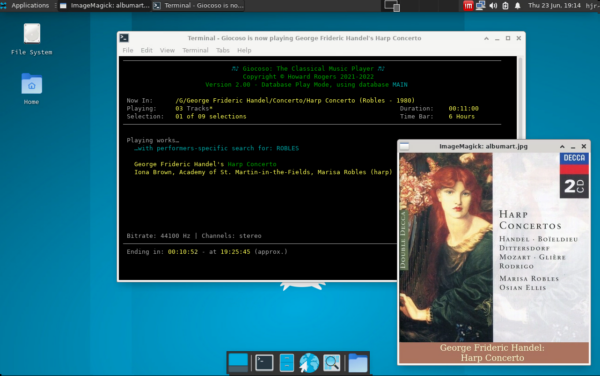The width and height of the screenshot is (600, 376).
Task: Open the volume control tray icon
Action: 493,6
